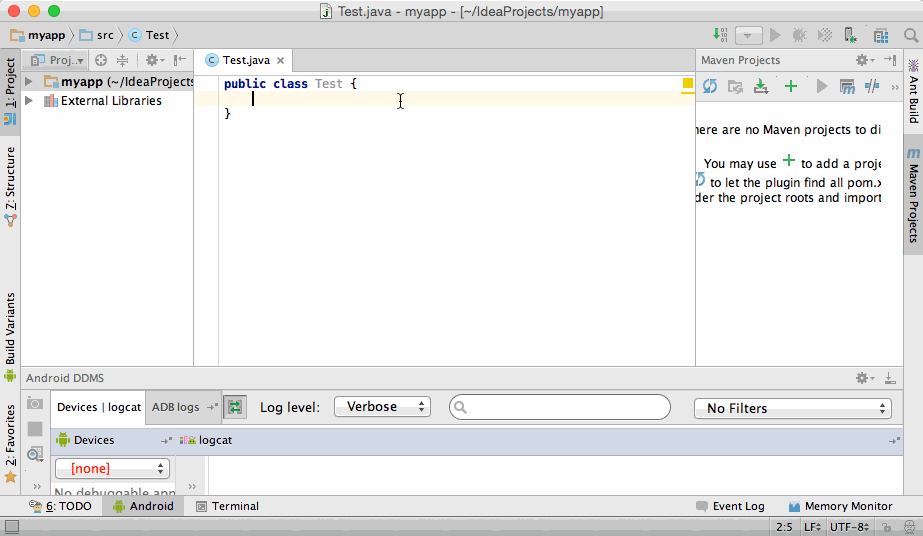The width and height of the screenshot is (923, 536).
Task: Toggle the logcat restart green arrows button
Action: [x=235, y=407]
